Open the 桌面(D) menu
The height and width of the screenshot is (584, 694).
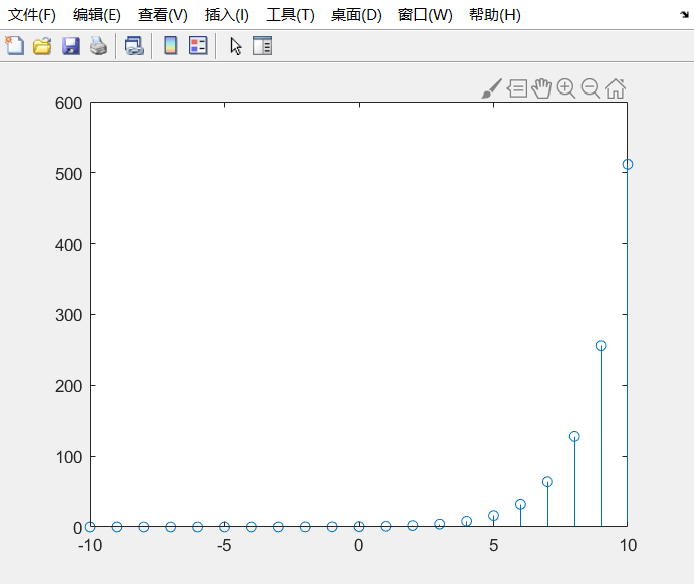(356, 15)
